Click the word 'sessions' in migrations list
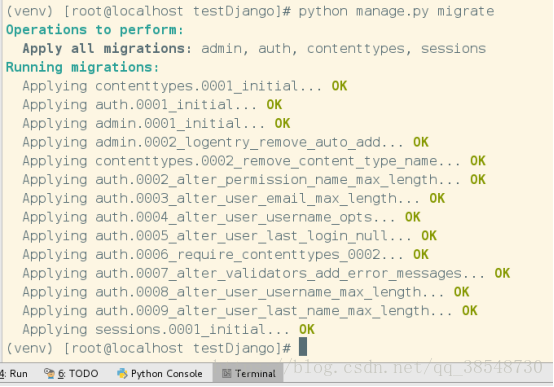 tap(453, 48)
